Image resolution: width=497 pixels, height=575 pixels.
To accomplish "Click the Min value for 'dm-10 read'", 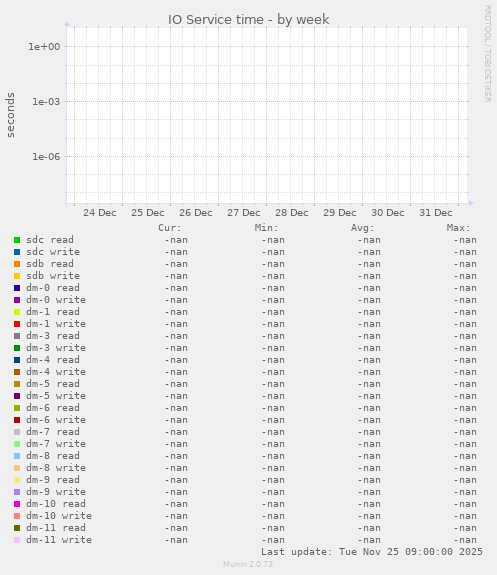I will pos(273,504).
